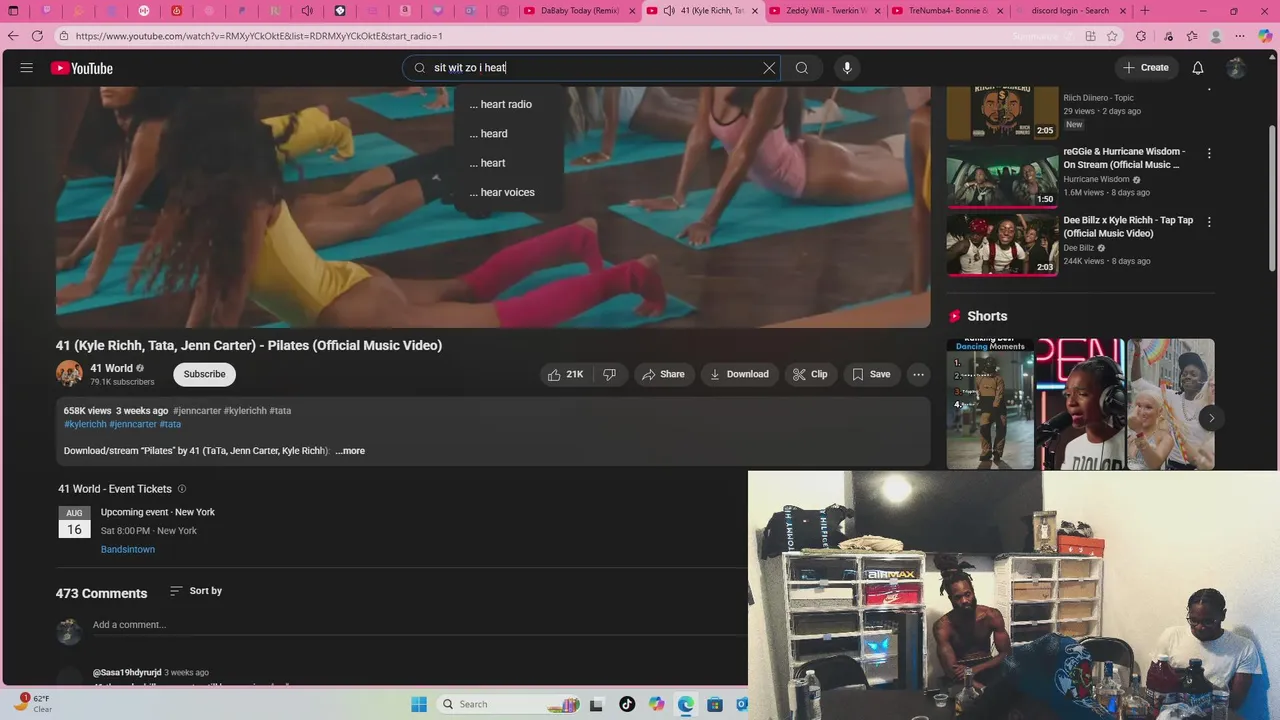
Task: Open Microsoft Store from taskbar
Action: (714, 704)
